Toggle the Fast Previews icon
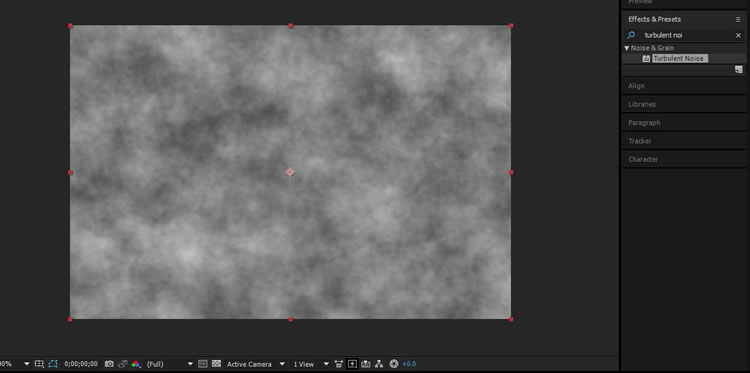This screenshot has height=373, width=750. [352, 364]
